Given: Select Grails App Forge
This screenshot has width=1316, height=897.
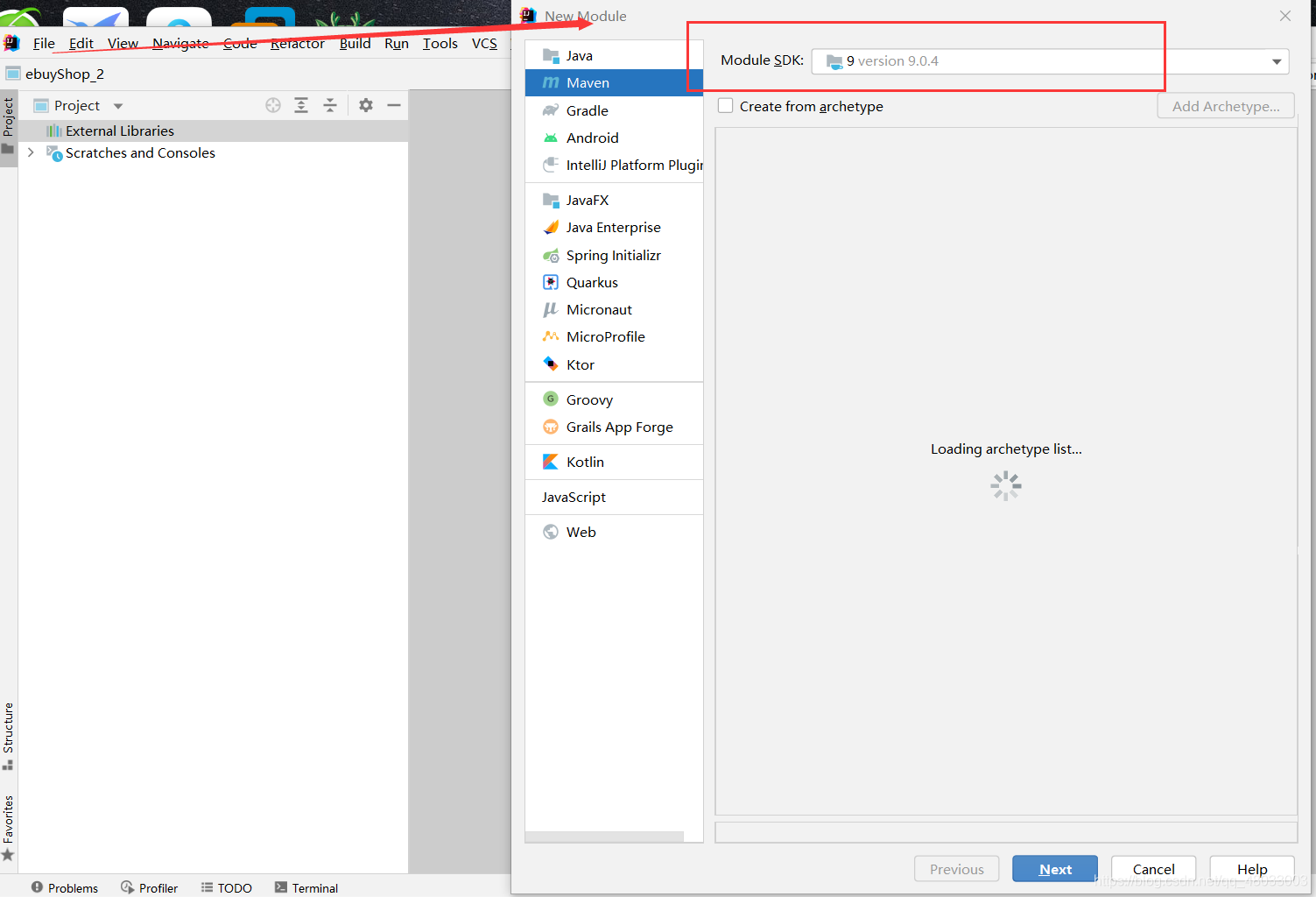Looking at the screenshot, I should coord(614,427).
